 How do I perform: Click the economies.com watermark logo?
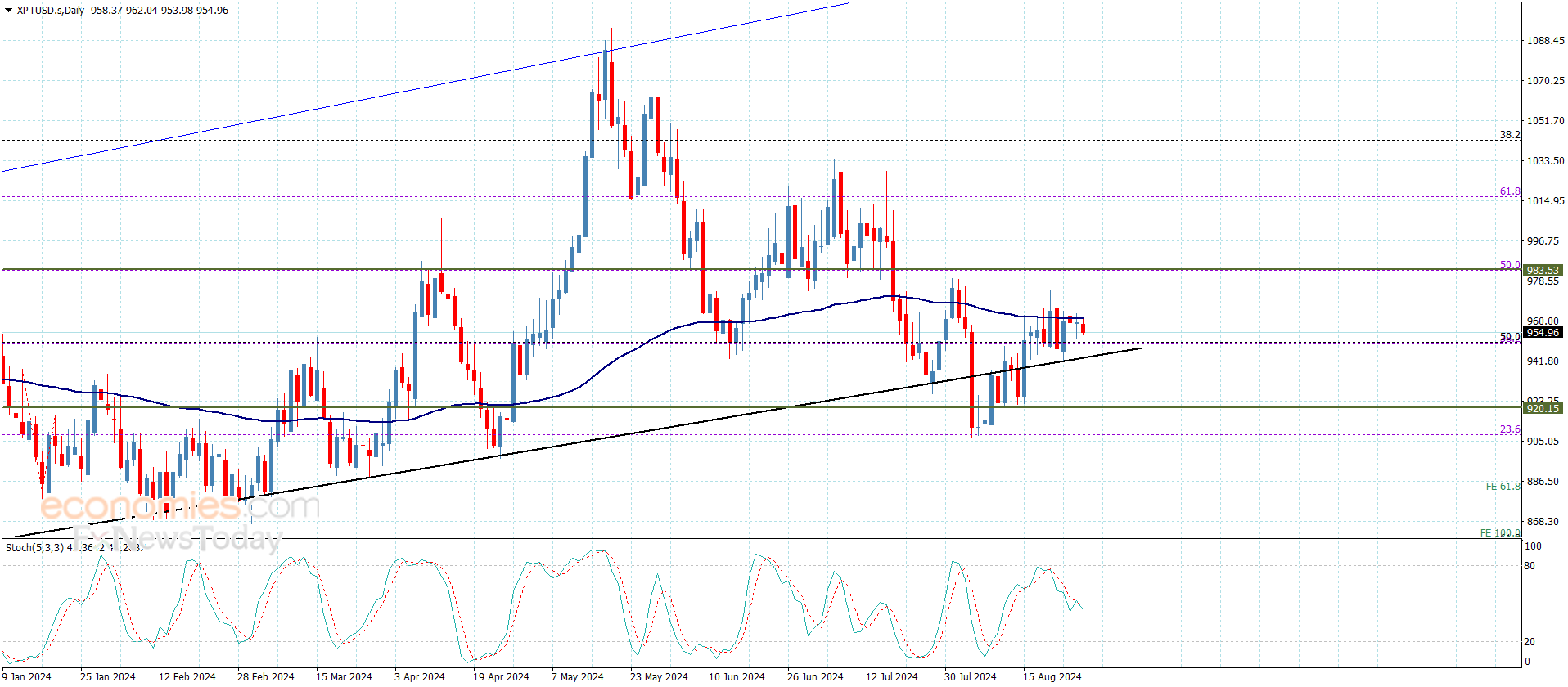click(x=180, y=506)
